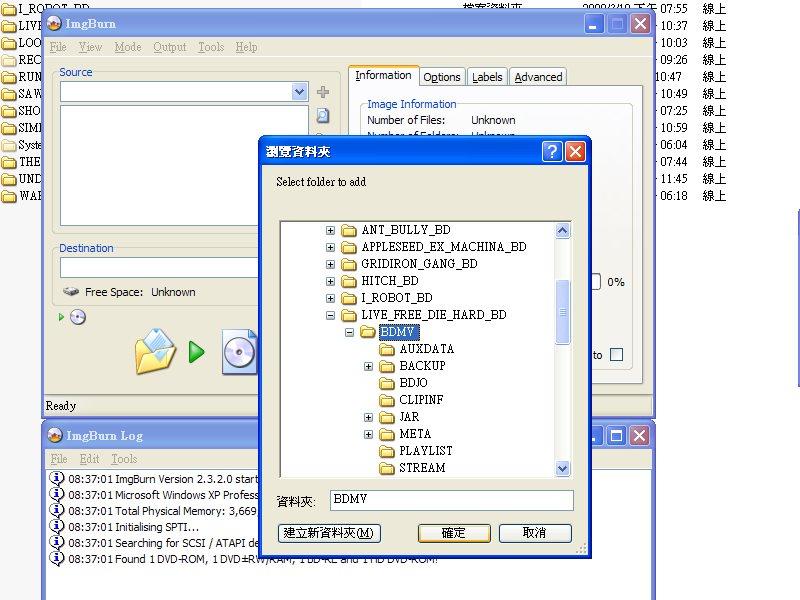Open the Output menu in ImgBurn
Screen dimensions: 800x600
(170, 47)
